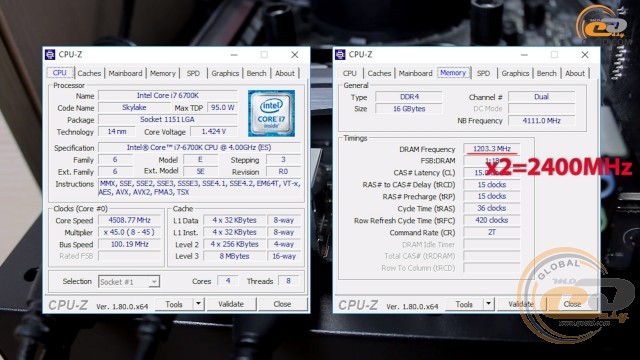The width and height of the screenshot is (640, 360).
Task: Open Mainboard tab in left CPU-Z window
Action: [125, 73]
